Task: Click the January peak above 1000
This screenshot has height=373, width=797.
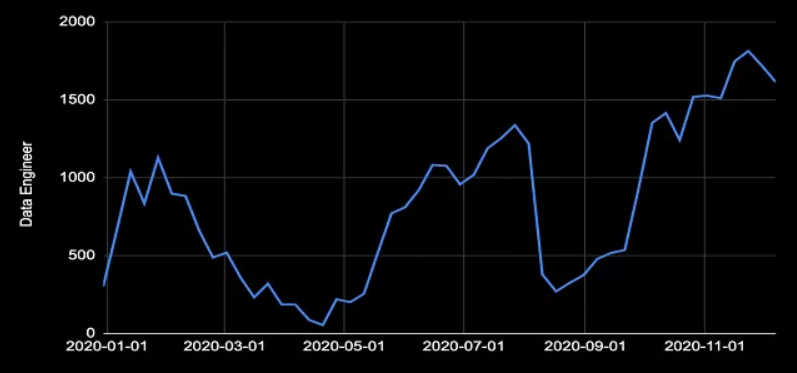Action: pos(158,157)
